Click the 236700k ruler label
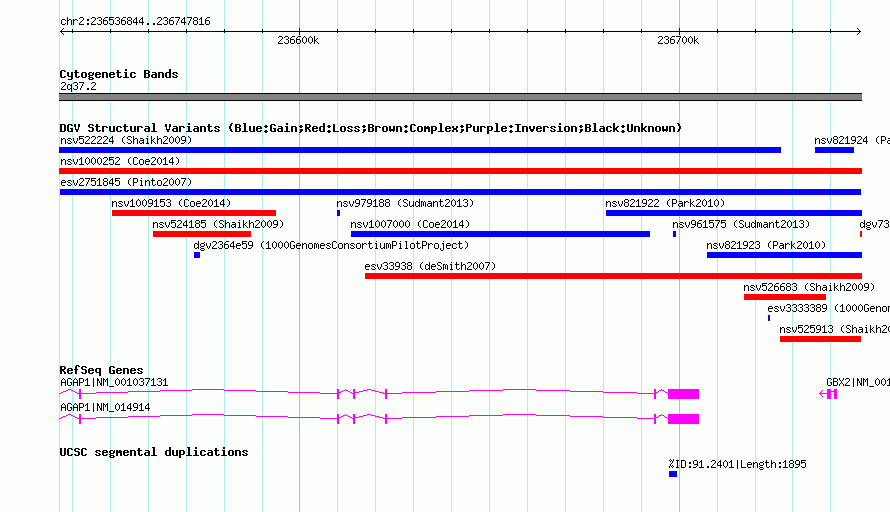 (678, 41)
